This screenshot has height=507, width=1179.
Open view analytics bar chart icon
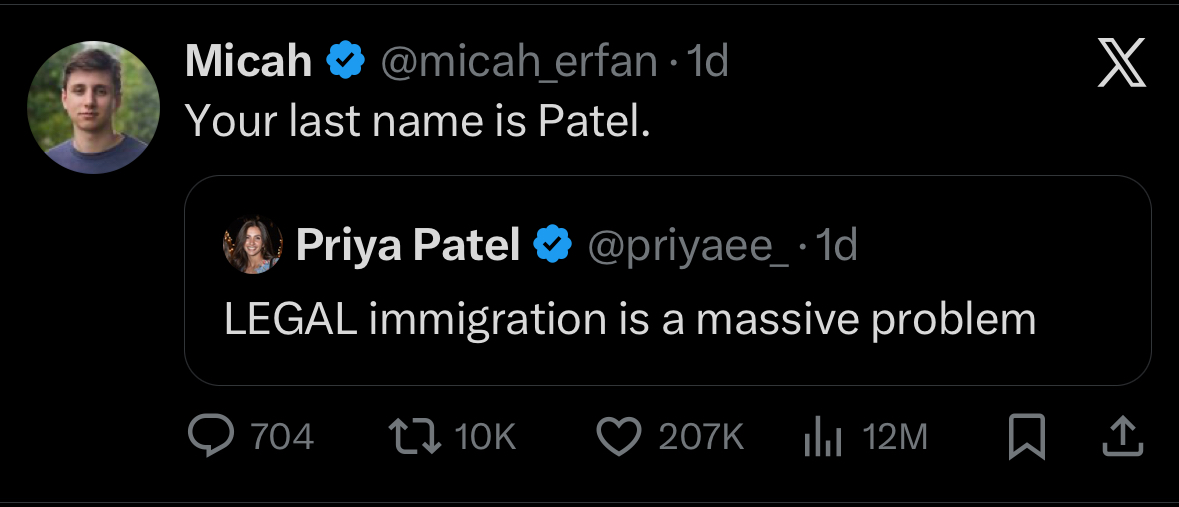(822, 437)
